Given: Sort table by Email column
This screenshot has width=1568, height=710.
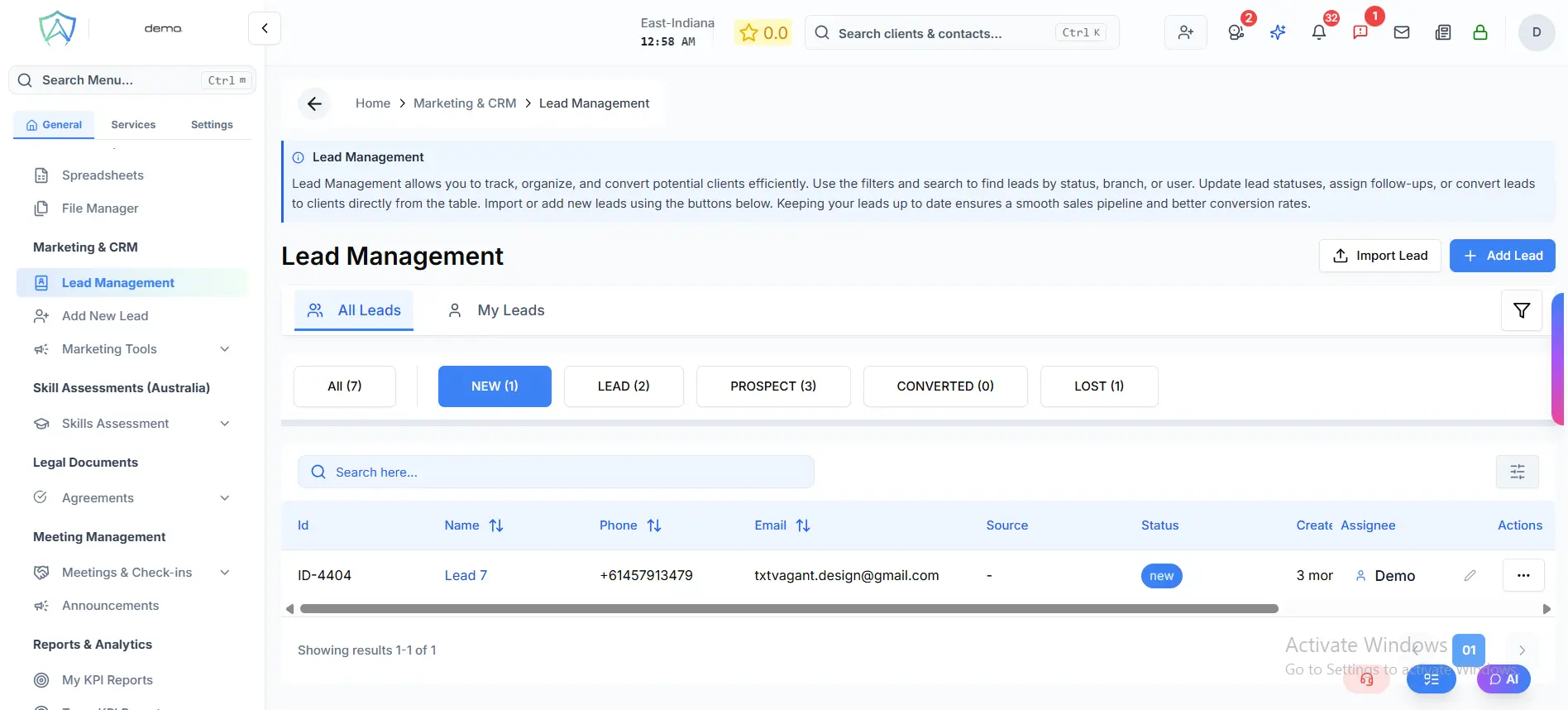Looking at the screenshot, I should [x=803, y=525].
